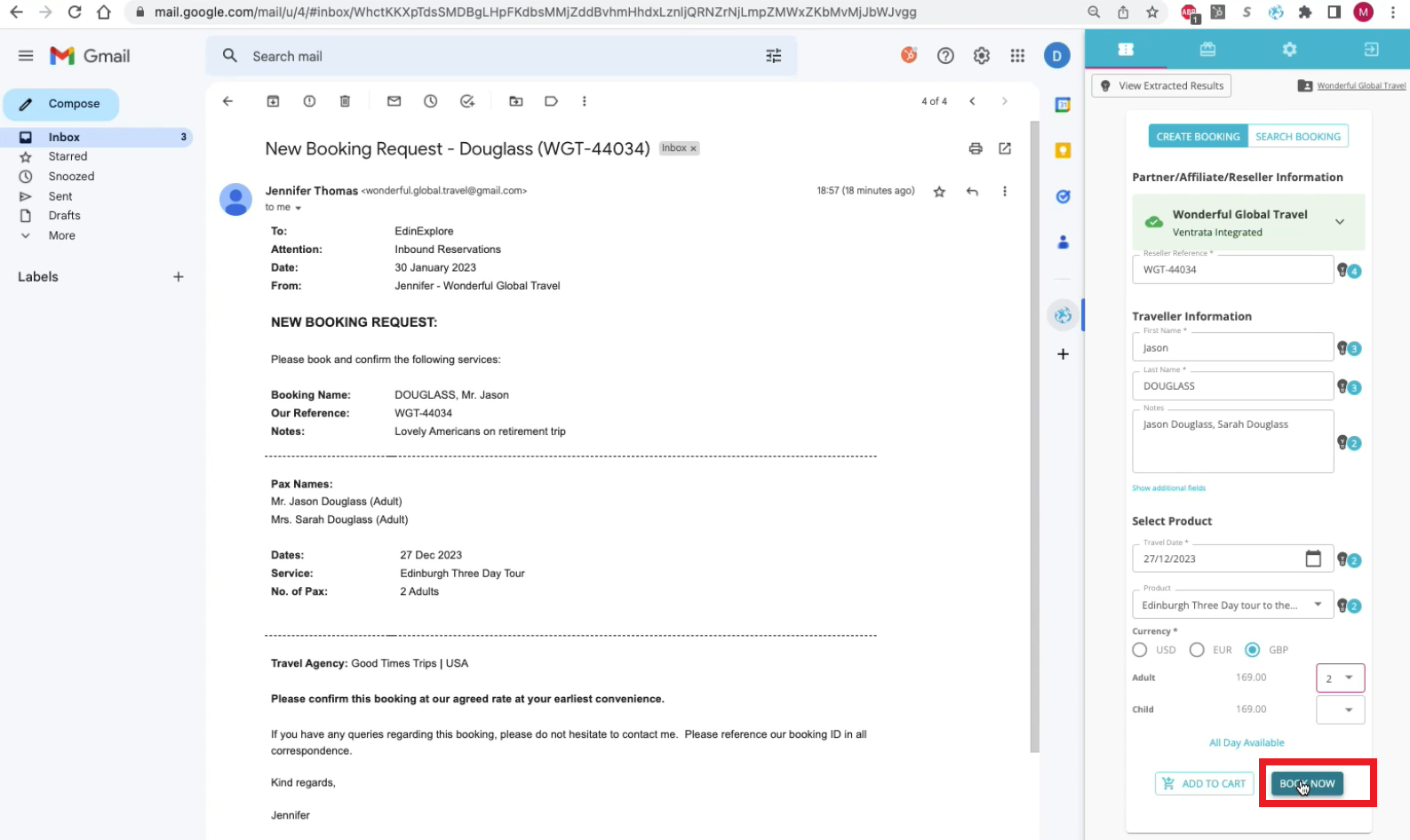Click the email vertical scrollbar
Viewport: 1410px width, 840px height.
(x=1034, y=435)
